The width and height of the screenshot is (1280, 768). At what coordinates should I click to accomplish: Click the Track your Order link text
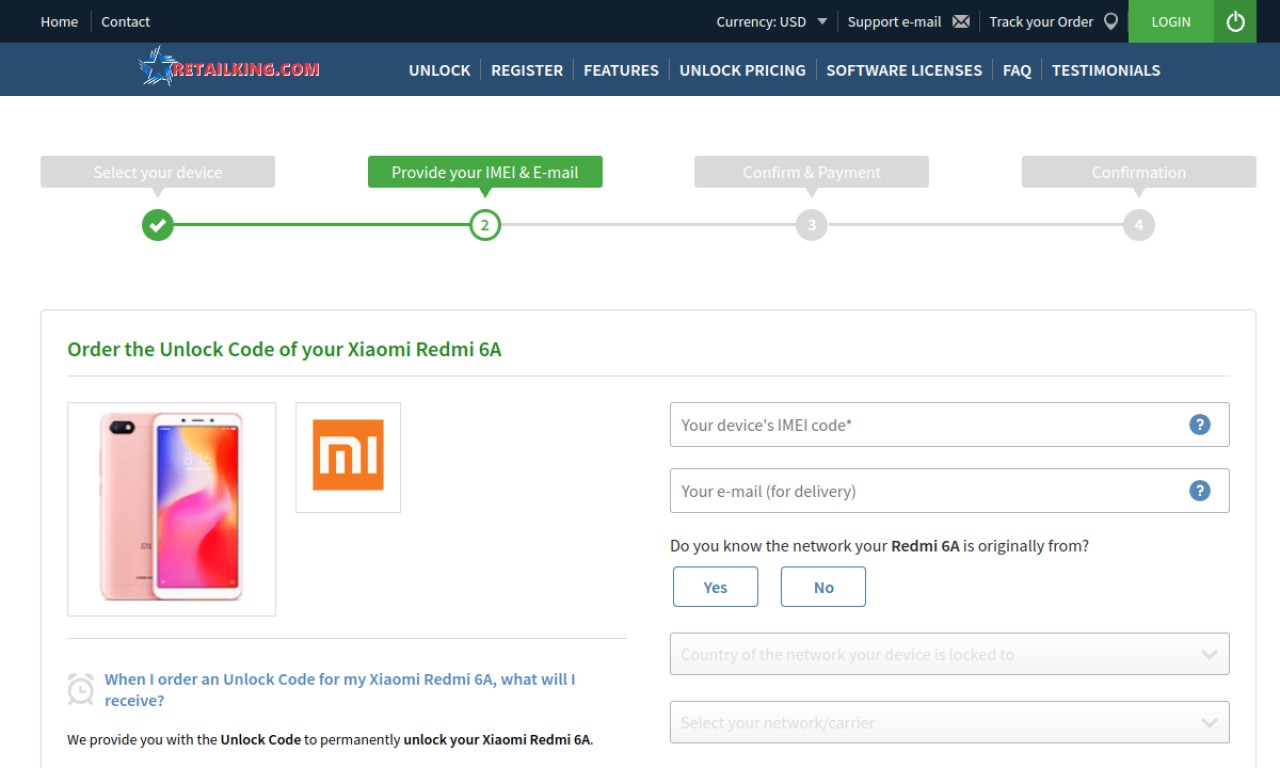pyautogui.click(x=1041, y=21)
